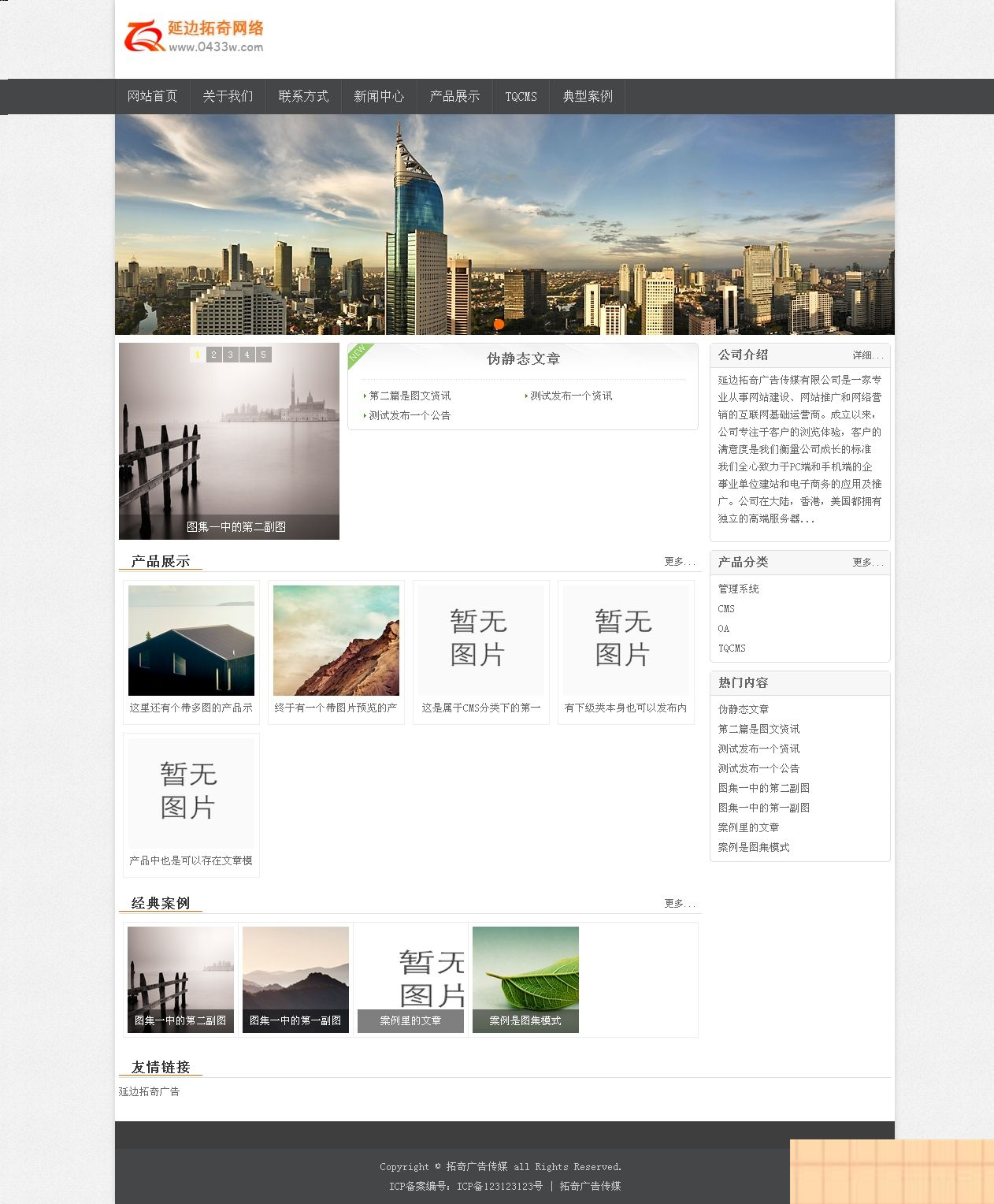
Task: Click the leaf thumbnail labeled 案例是图集模式
Action: pyautogui.click(x=525, y=979)
